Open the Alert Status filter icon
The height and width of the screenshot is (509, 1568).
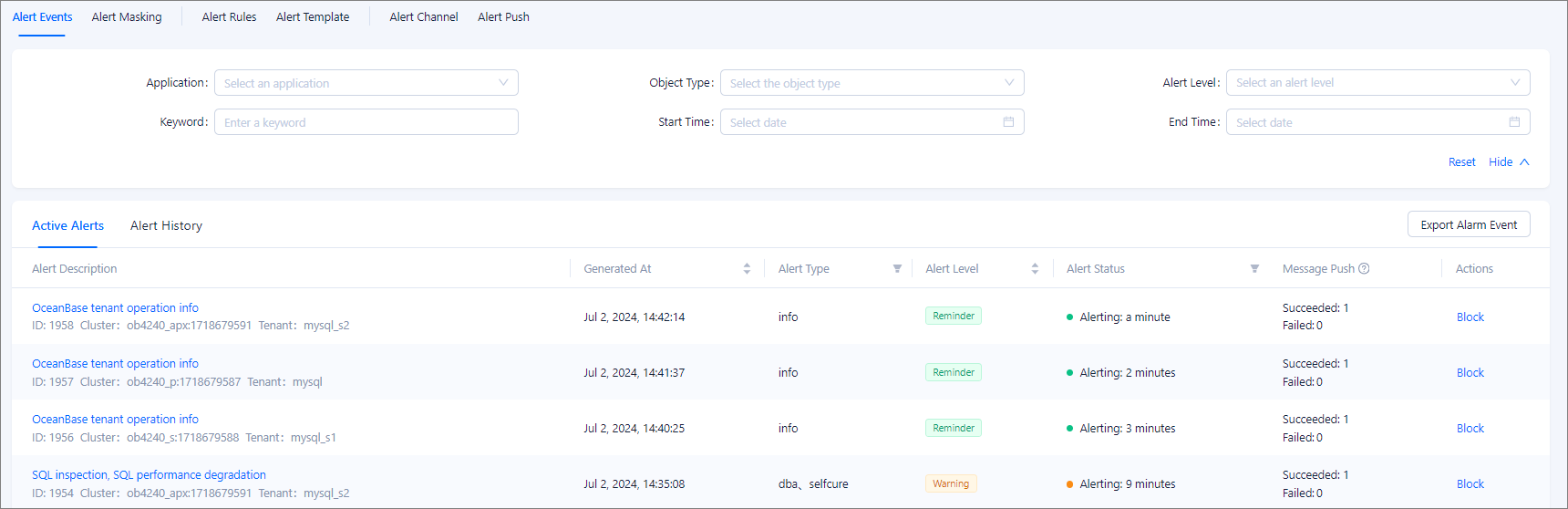click(x=1254, y=269)
